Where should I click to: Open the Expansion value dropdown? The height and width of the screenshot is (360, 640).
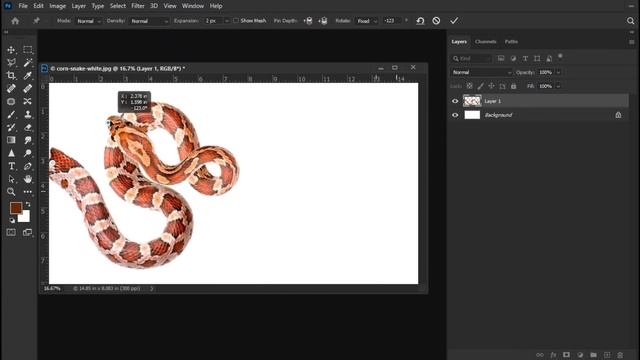coord(227,21)
